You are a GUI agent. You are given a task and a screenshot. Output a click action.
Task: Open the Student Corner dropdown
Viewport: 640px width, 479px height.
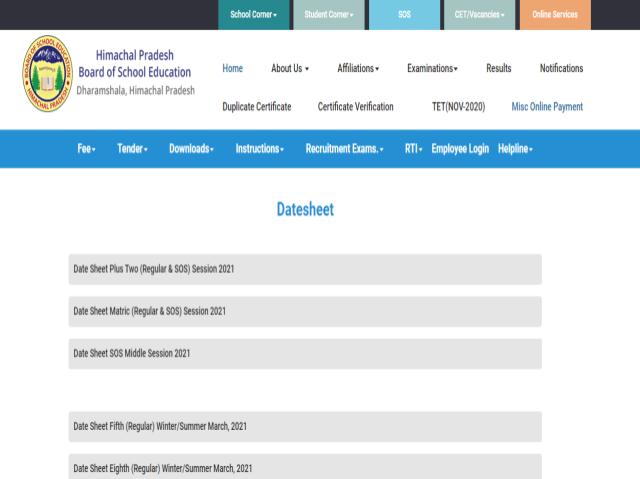(x=329, y=15)
